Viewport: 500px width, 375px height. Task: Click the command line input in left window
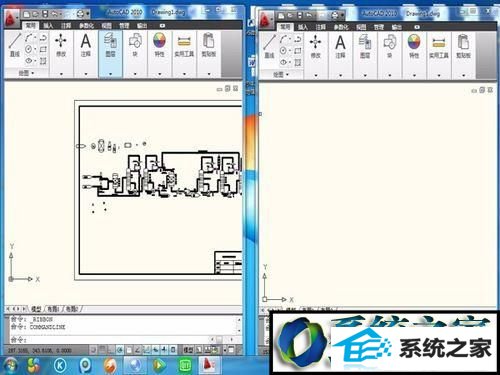click(x=110, y=340)
